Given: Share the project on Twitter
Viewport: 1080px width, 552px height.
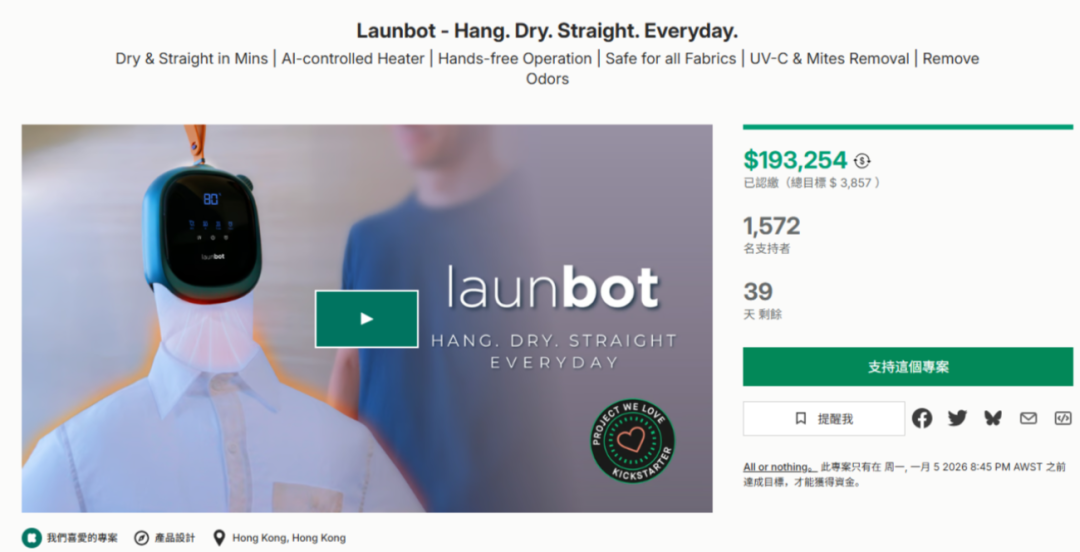Looking at the screenshot, I should pos(957,418).
